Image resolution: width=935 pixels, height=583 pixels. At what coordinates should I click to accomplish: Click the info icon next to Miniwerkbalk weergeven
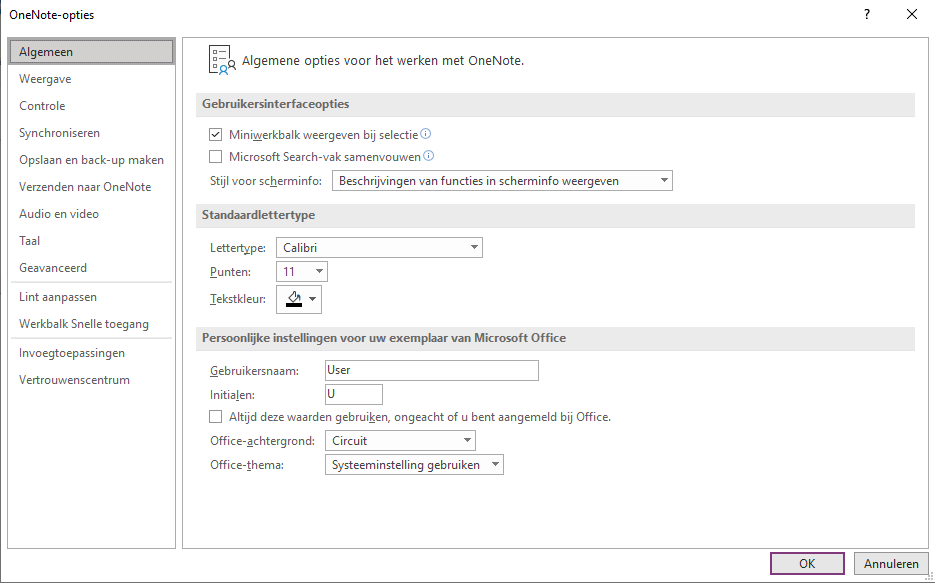(x=425, y=134)
